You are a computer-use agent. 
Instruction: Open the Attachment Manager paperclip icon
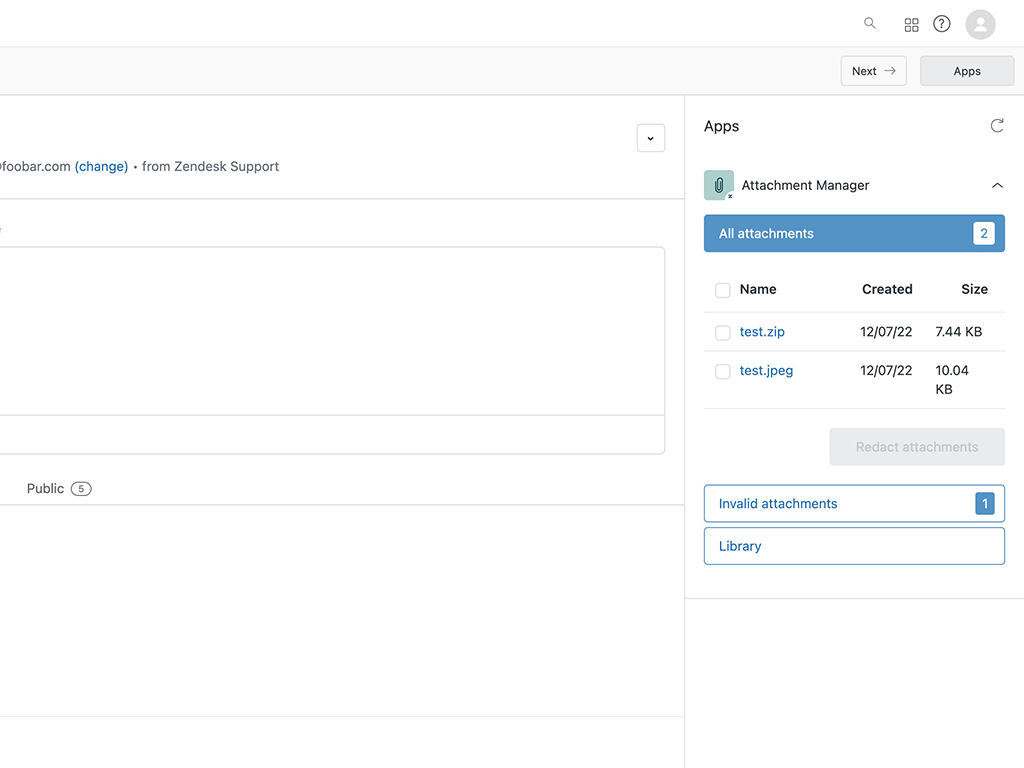718,185
